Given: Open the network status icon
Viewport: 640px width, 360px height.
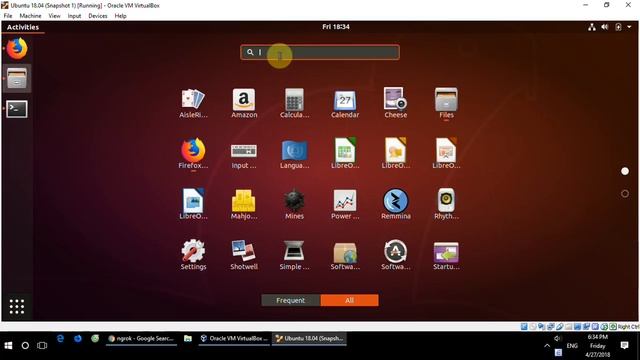Looking at the screenshot, I should pyautogui.click(x=591, y=27).
